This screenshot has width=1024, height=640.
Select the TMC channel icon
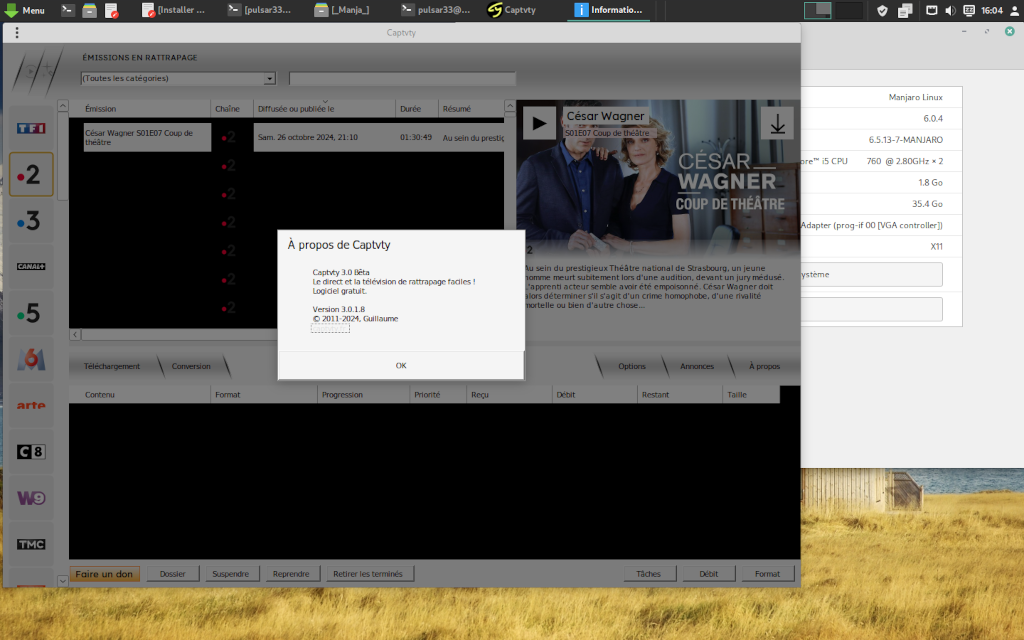click(x=30, y=544)
